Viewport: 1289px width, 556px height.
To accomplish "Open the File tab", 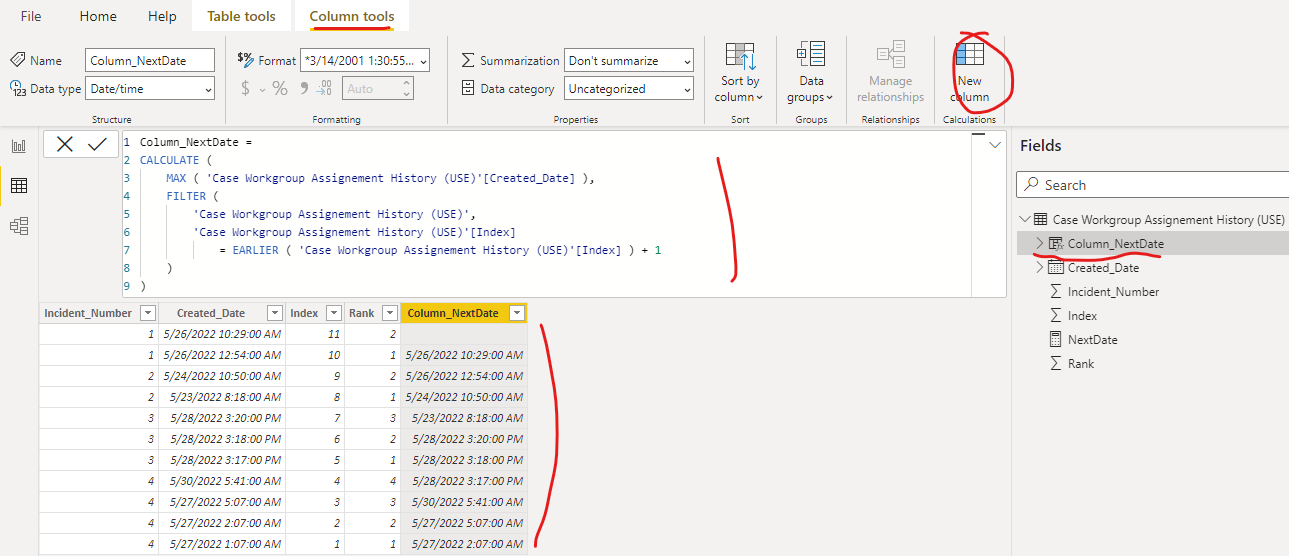I will point(31,16).
